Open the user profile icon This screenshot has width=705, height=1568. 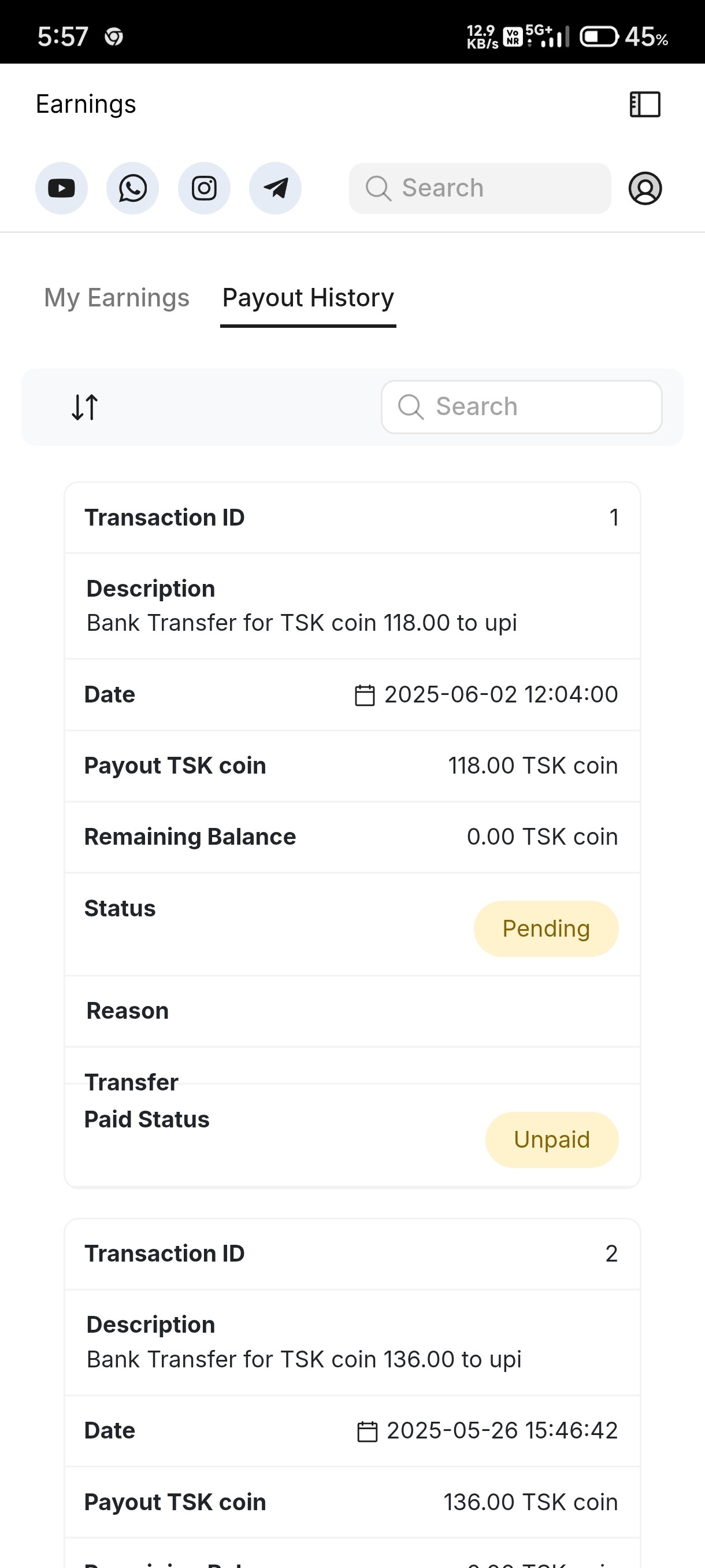(645, 188)
